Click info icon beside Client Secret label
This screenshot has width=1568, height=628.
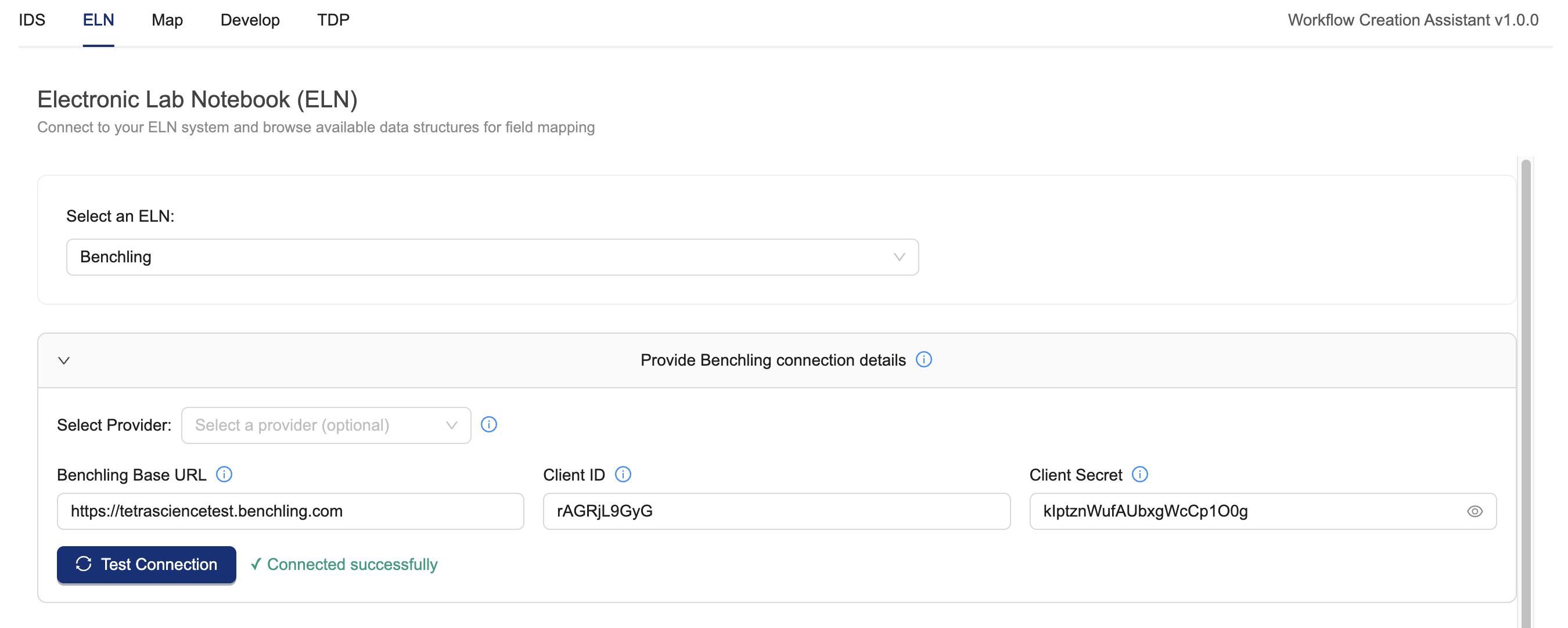pyautogui.click(x=1139, y=475)
